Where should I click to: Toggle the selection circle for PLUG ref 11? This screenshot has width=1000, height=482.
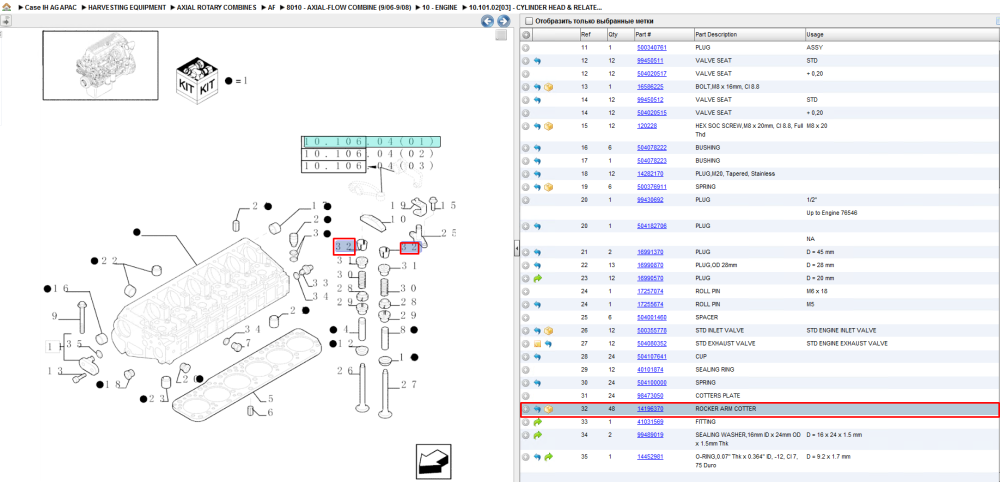pyautogui.click(x=526, y=48)
